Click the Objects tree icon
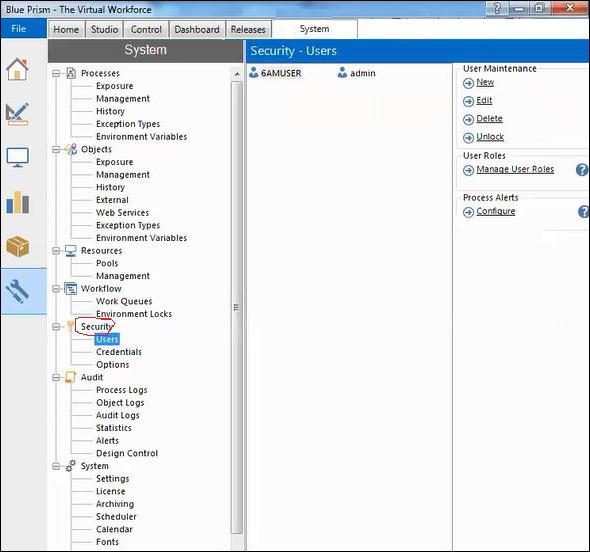Viewport: 590px width, 552px height. [x=71, y=149]
